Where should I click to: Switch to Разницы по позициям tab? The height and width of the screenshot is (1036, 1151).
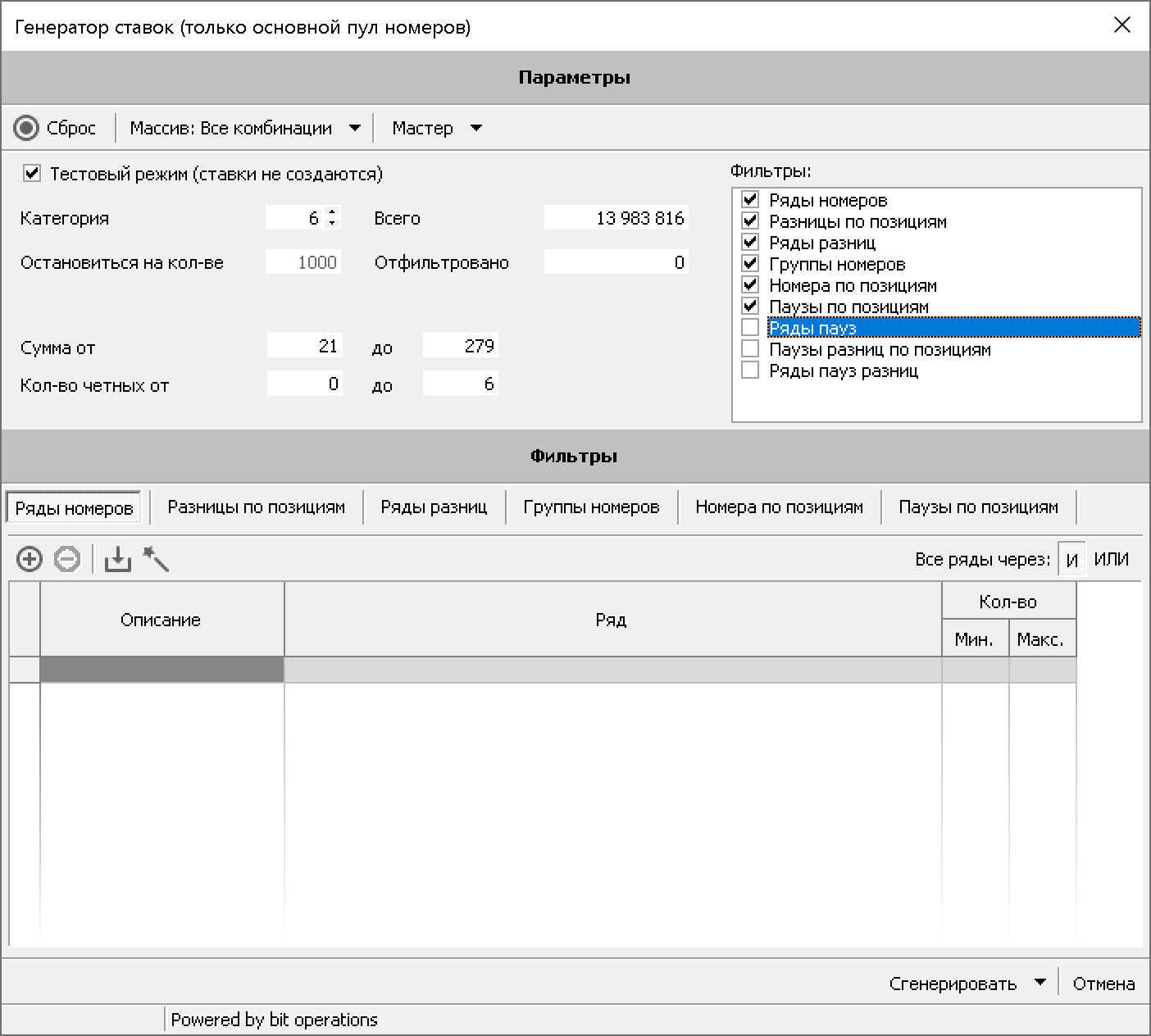[x=257, y=507]
